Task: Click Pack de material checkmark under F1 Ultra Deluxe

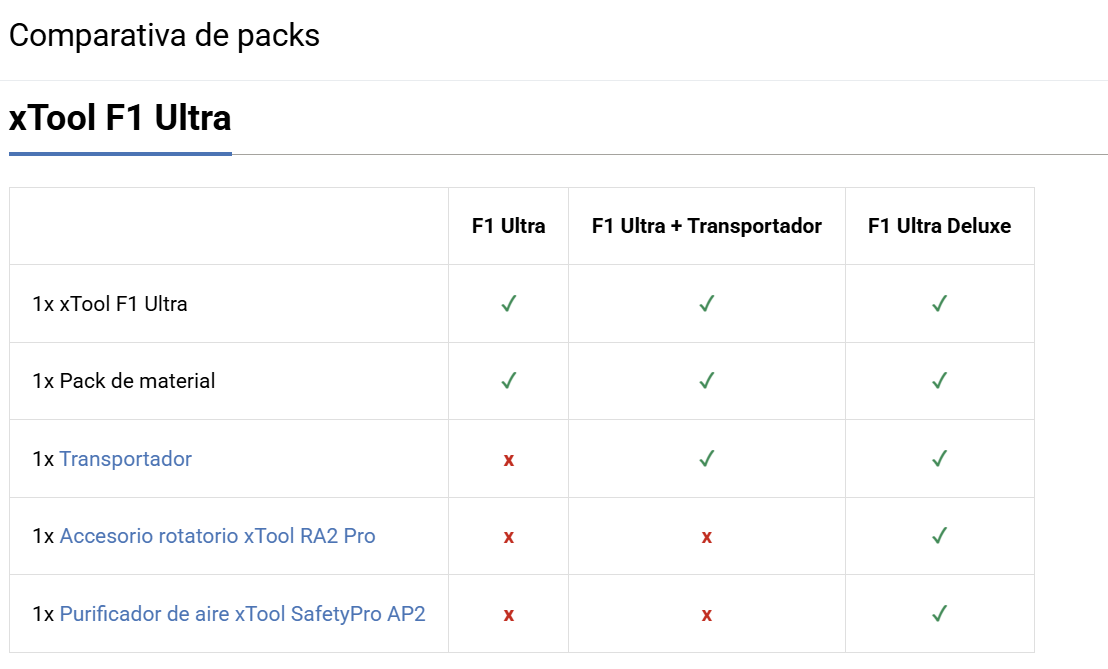Action: (x=939, y=381)
